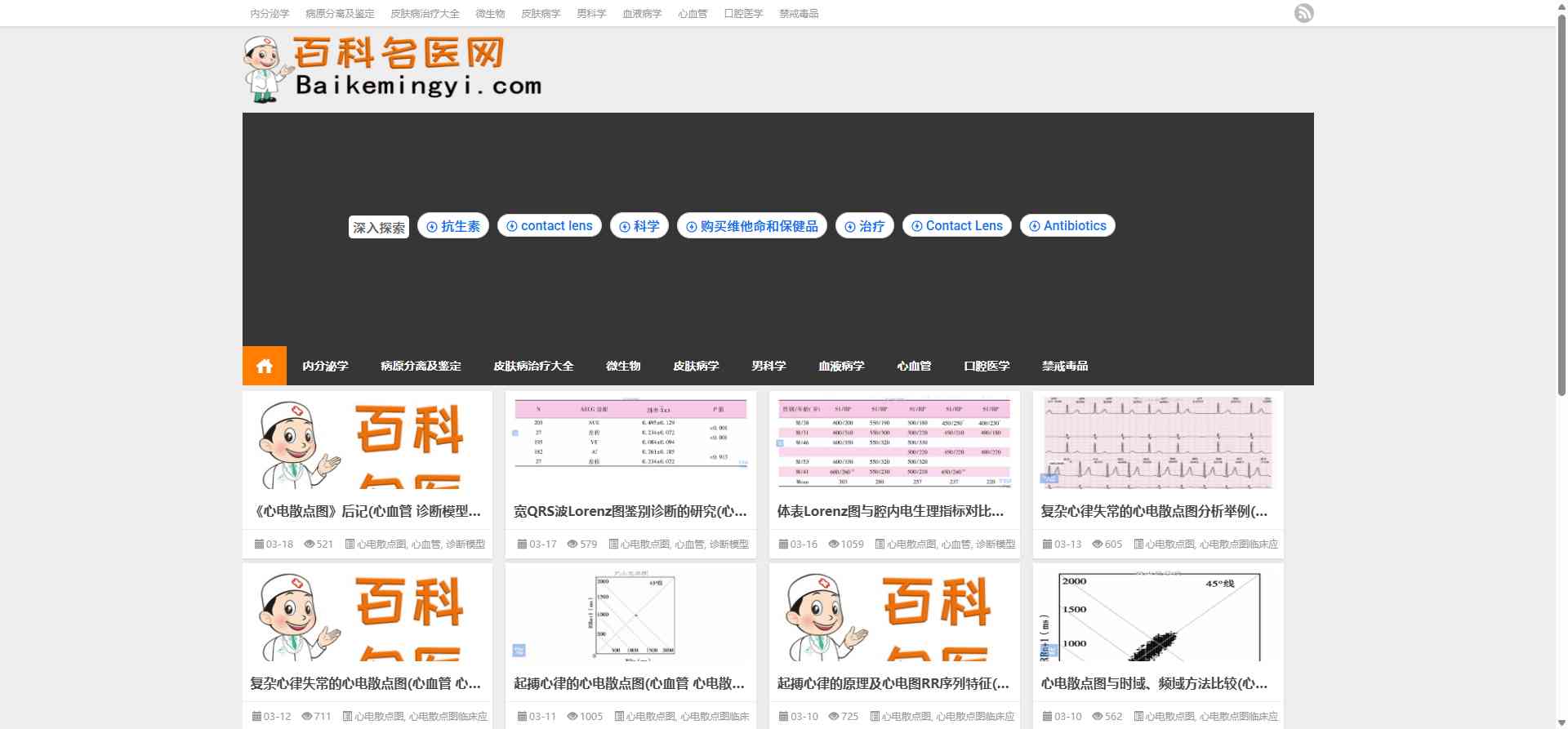Click the orange home icon
The image size is (1568, 729).
pyautogui.click(x=264, y=366)
